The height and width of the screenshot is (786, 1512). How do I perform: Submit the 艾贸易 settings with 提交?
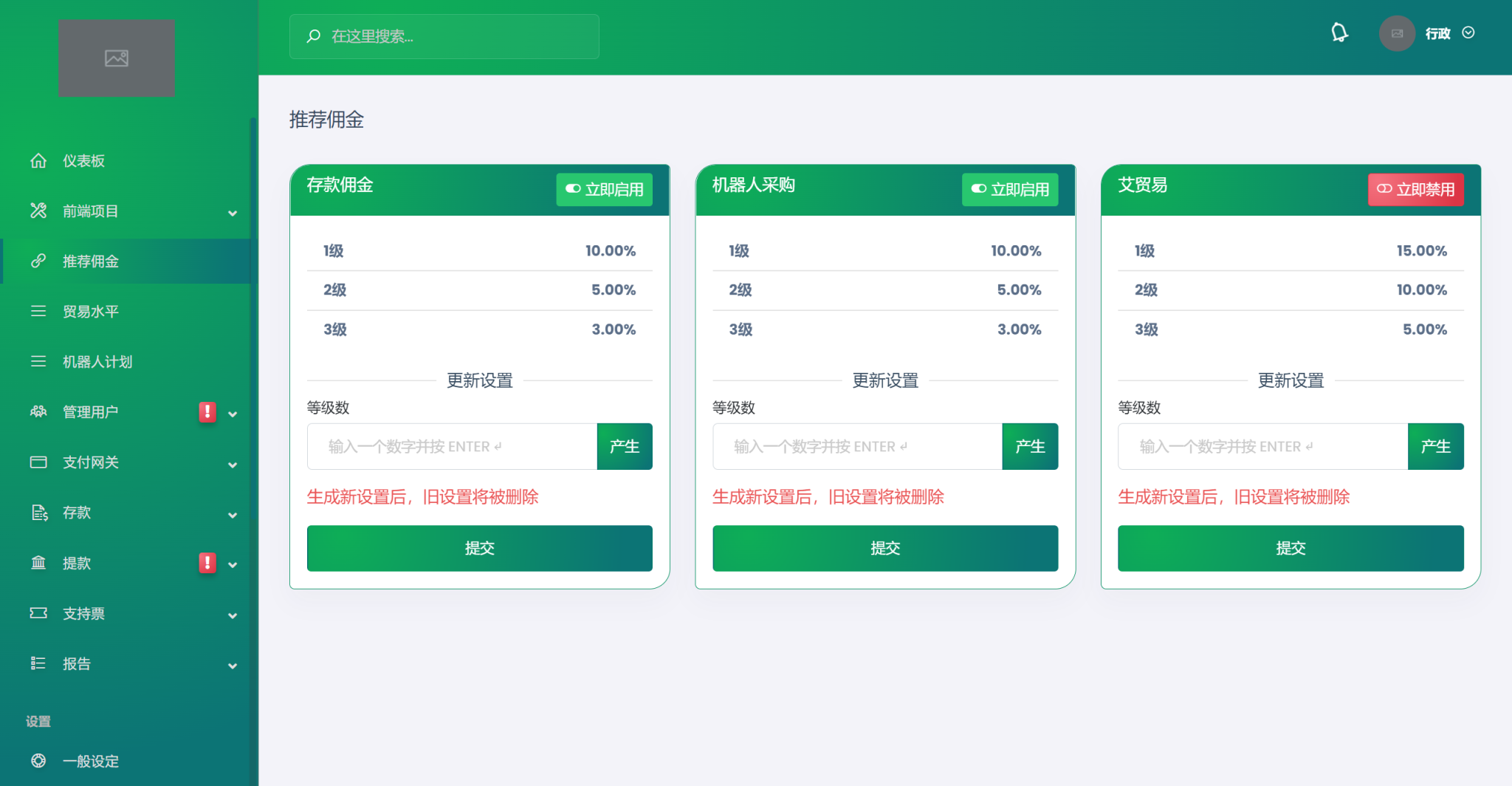click(1290, 548)
